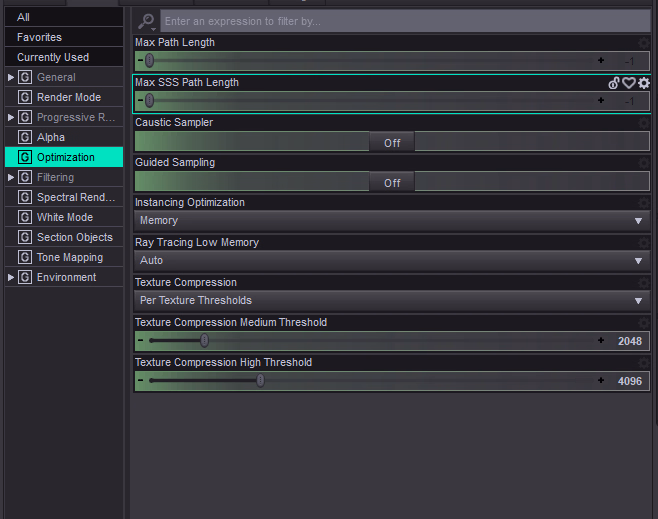Increase Max Path Length with plus button
The height and width of the screenshot is (519, 658).
(x=601, y=60)
